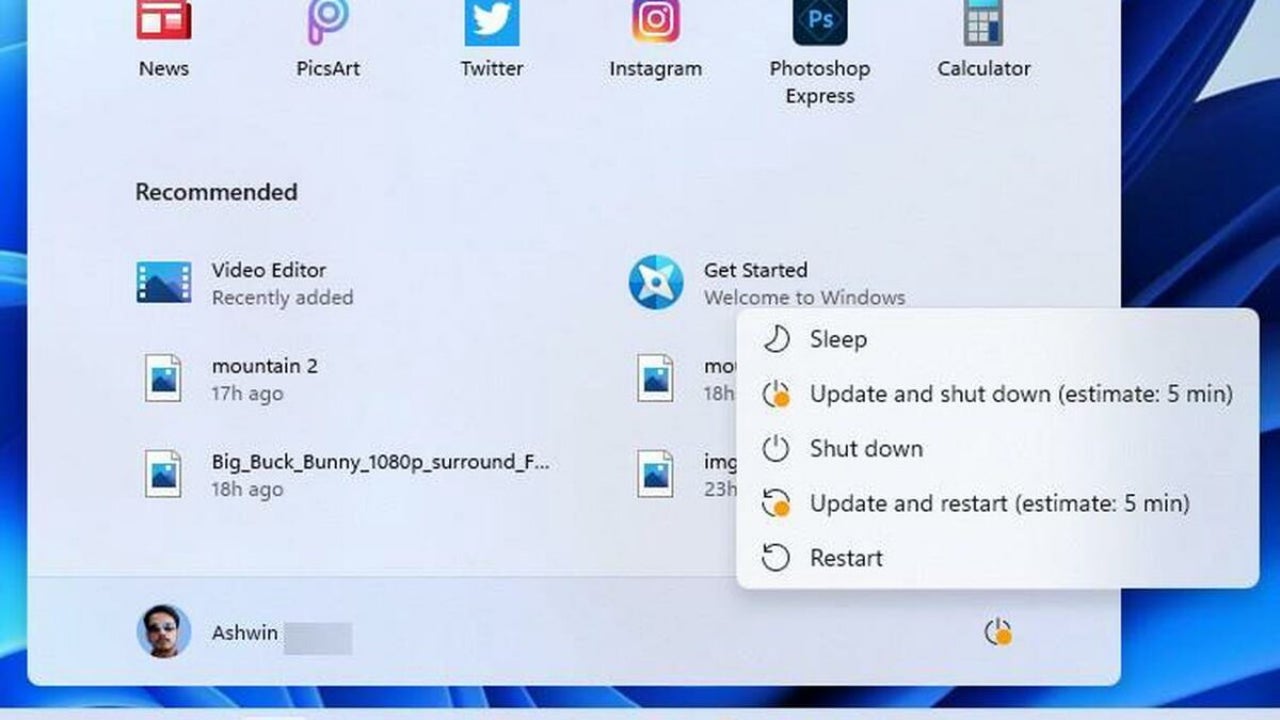Click the Restart arrow icon

[776, 558]
